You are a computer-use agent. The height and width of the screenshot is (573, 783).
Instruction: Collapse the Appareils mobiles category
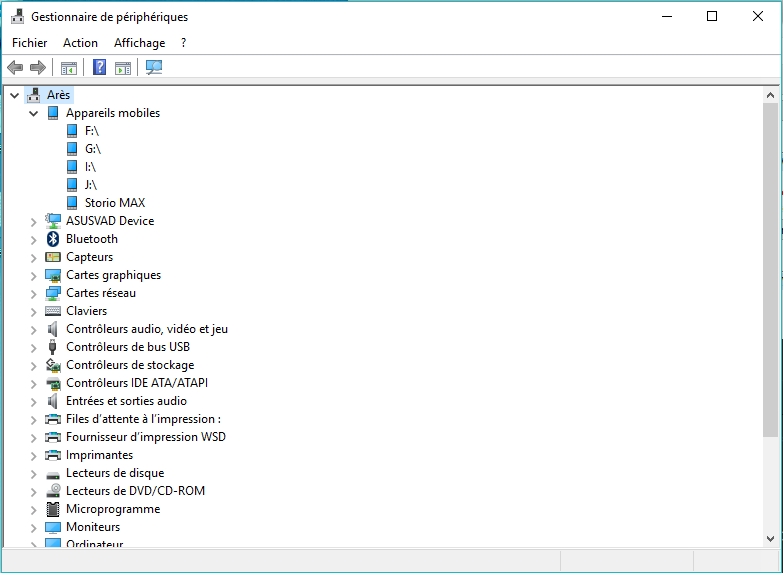(x=33, y=114)
